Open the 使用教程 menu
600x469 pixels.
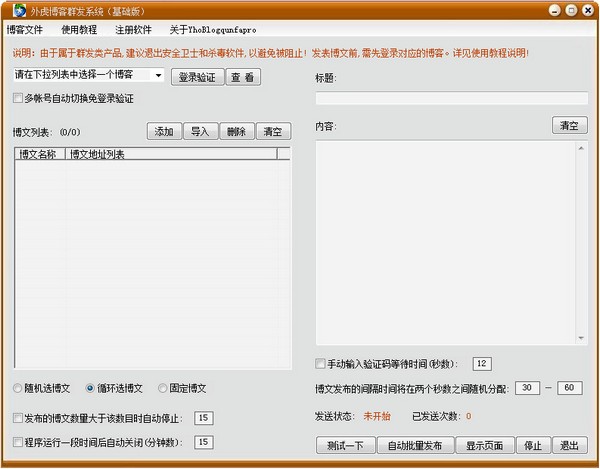pyautogui.click(x=79, y=30)
